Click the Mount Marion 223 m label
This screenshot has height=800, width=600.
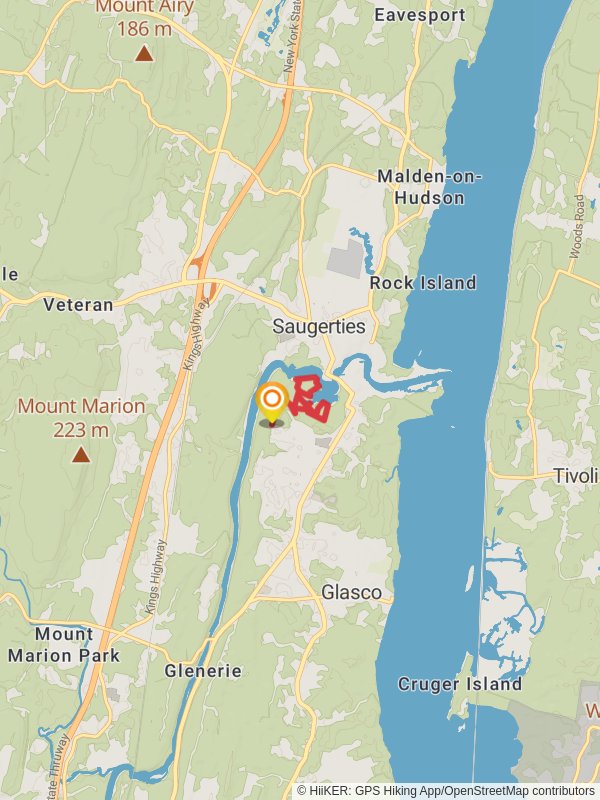81,418
